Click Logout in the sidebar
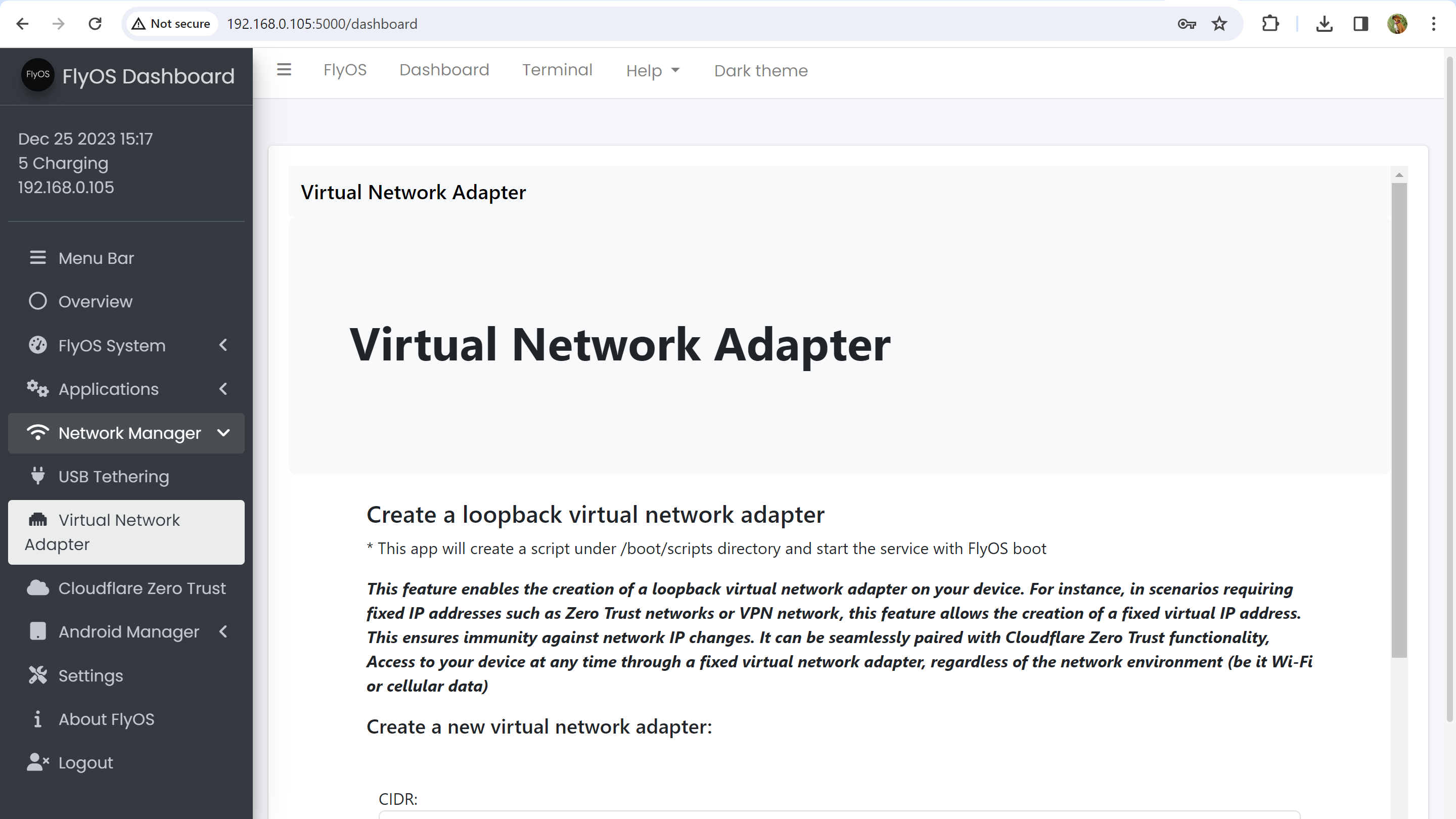The height and width of the screenshot is (819, 1456). coord(85,762)
